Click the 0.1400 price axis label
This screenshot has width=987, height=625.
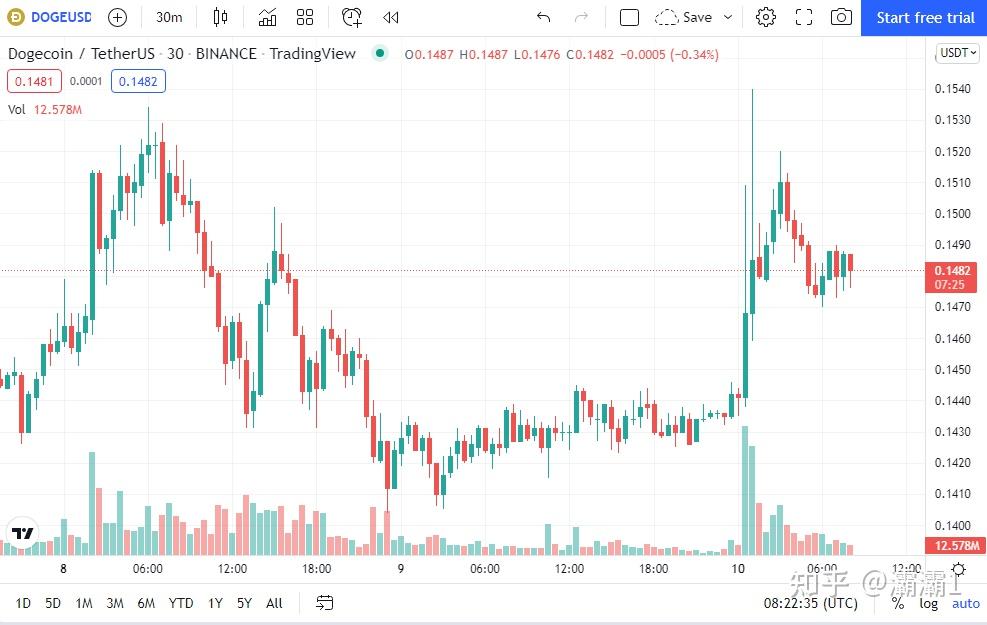coord(952,525)
